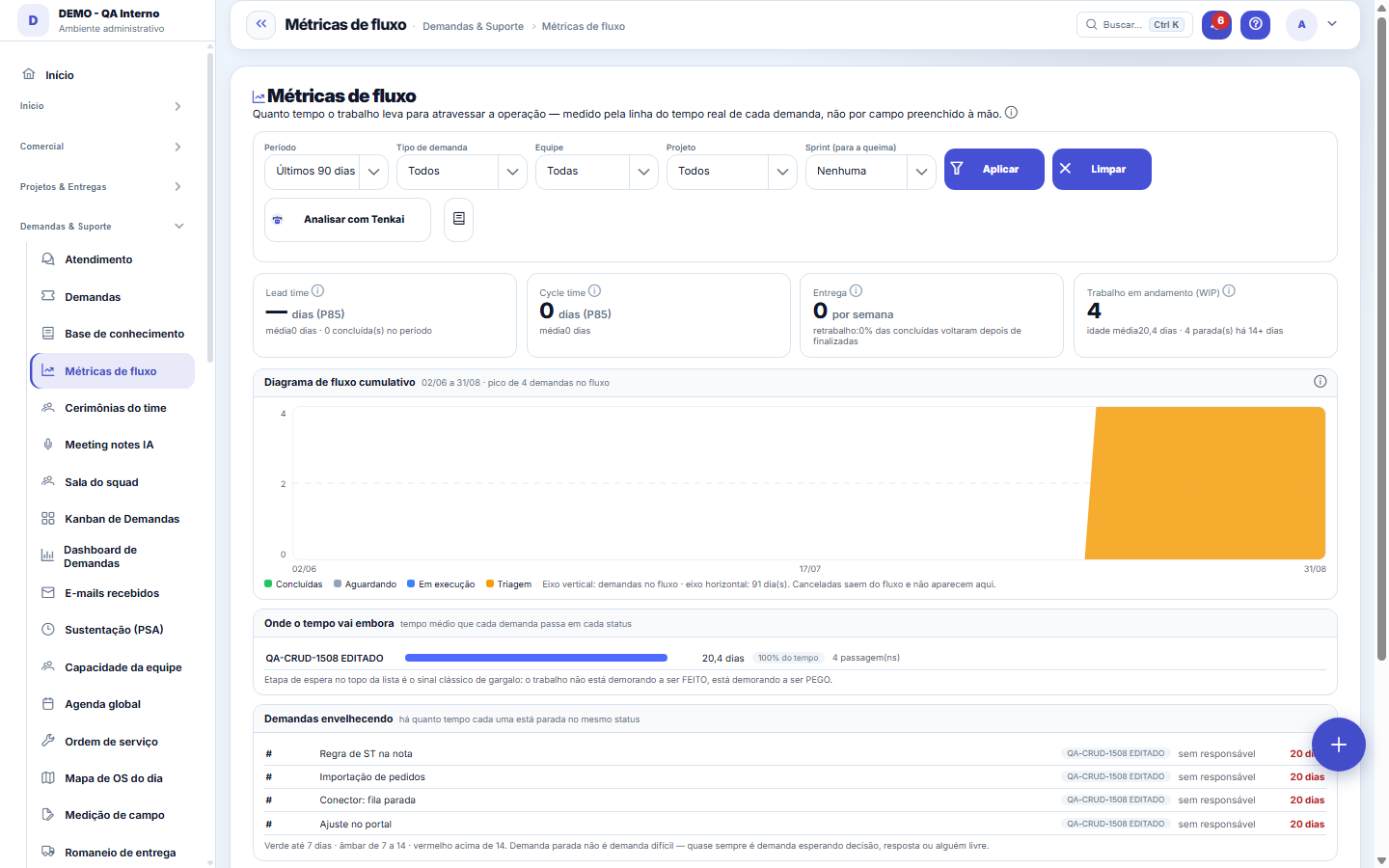
Task: Click the Buscar search field
Action: 1134,25
